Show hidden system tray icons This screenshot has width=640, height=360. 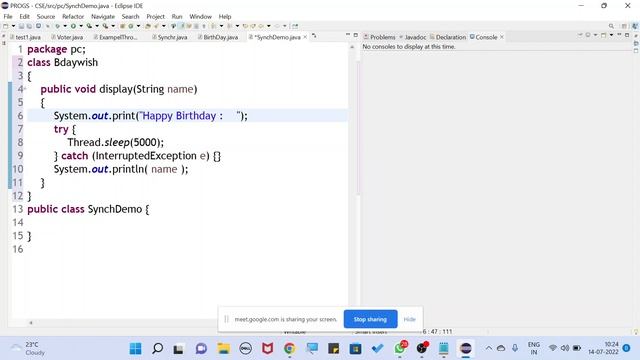tap(489, 348)
